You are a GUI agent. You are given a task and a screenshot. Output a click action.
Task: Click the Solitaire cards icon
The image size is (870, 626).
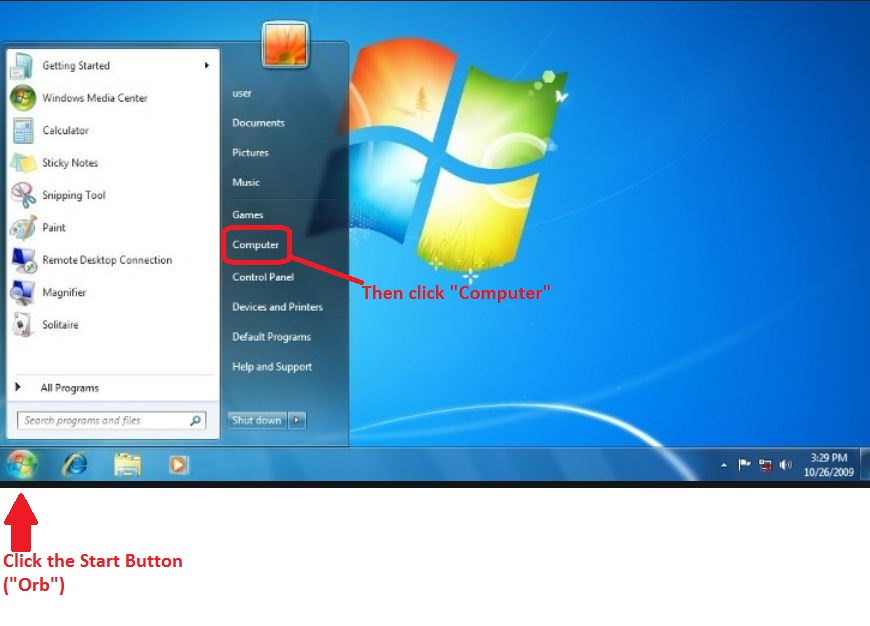(22, 325)
